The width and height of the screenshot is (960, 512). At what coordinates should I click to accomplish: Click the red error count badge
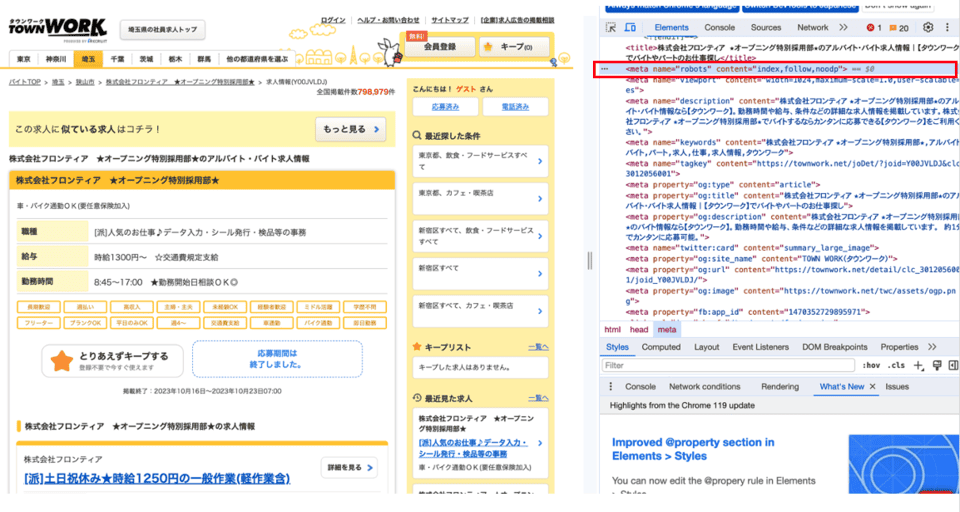(874, 28)
